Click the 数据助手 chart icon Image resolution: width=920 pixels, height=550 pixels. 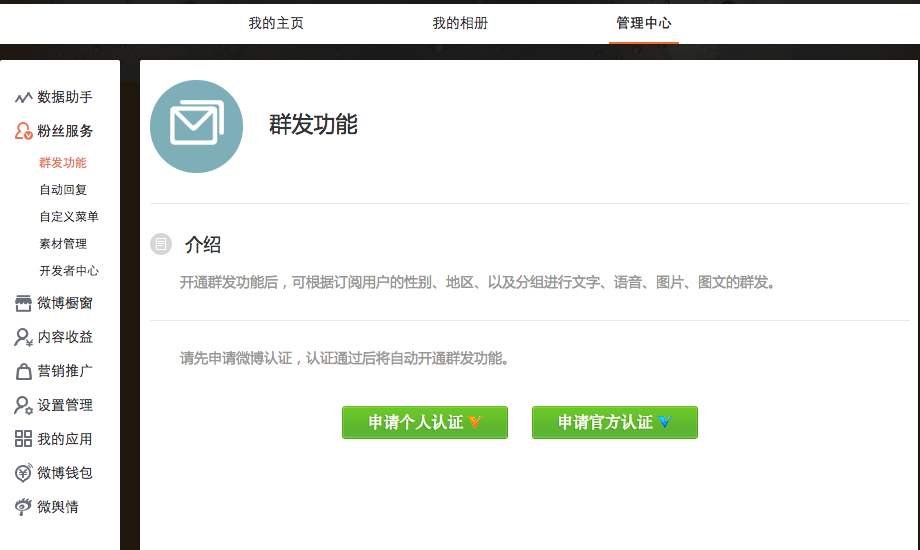pyautogui.click(x=23, y=97)
